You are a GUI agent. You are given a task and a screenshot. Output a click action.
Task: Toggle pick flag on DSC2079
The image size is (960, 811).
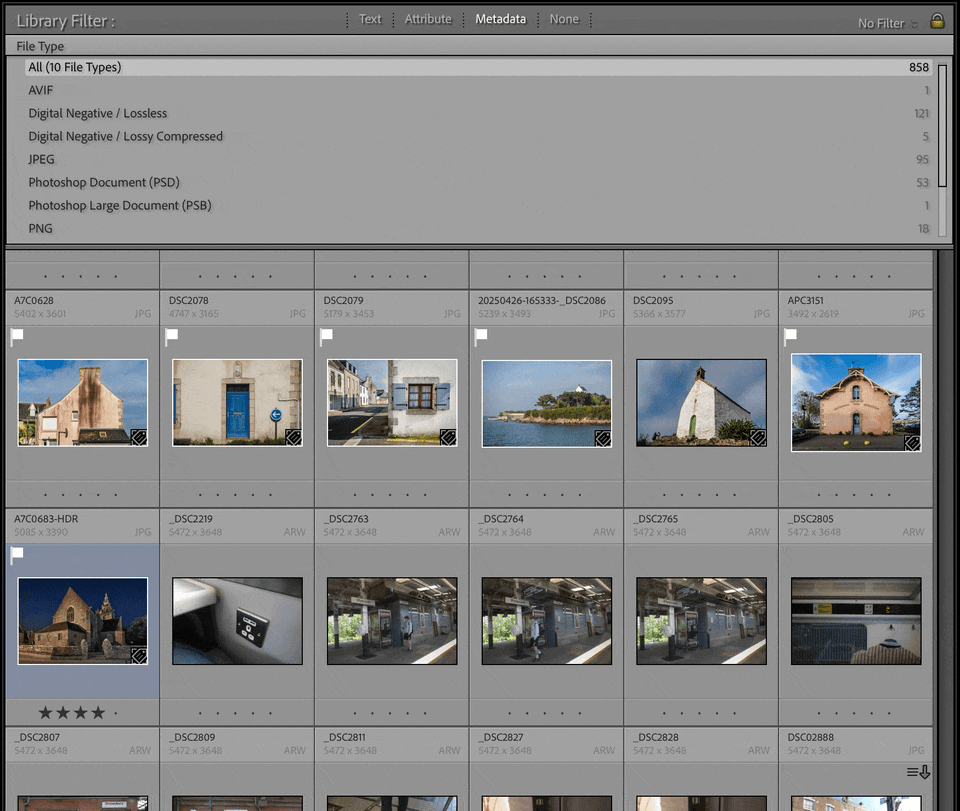(x=327, y=335)
